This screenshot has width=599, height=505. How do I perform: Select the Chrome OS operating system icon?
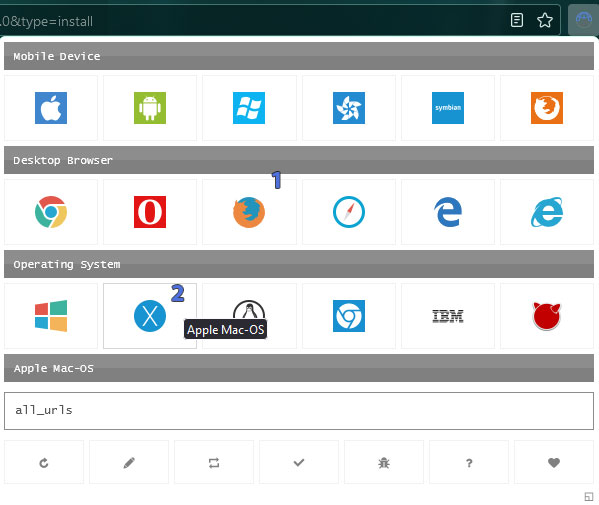349,316
